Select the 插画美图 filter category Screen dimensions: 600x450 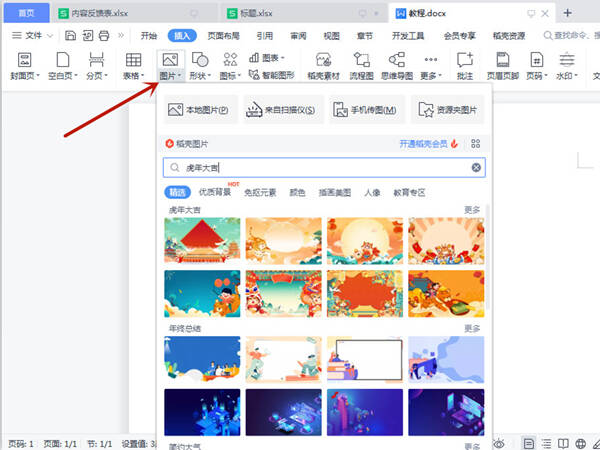pos(335,192)
